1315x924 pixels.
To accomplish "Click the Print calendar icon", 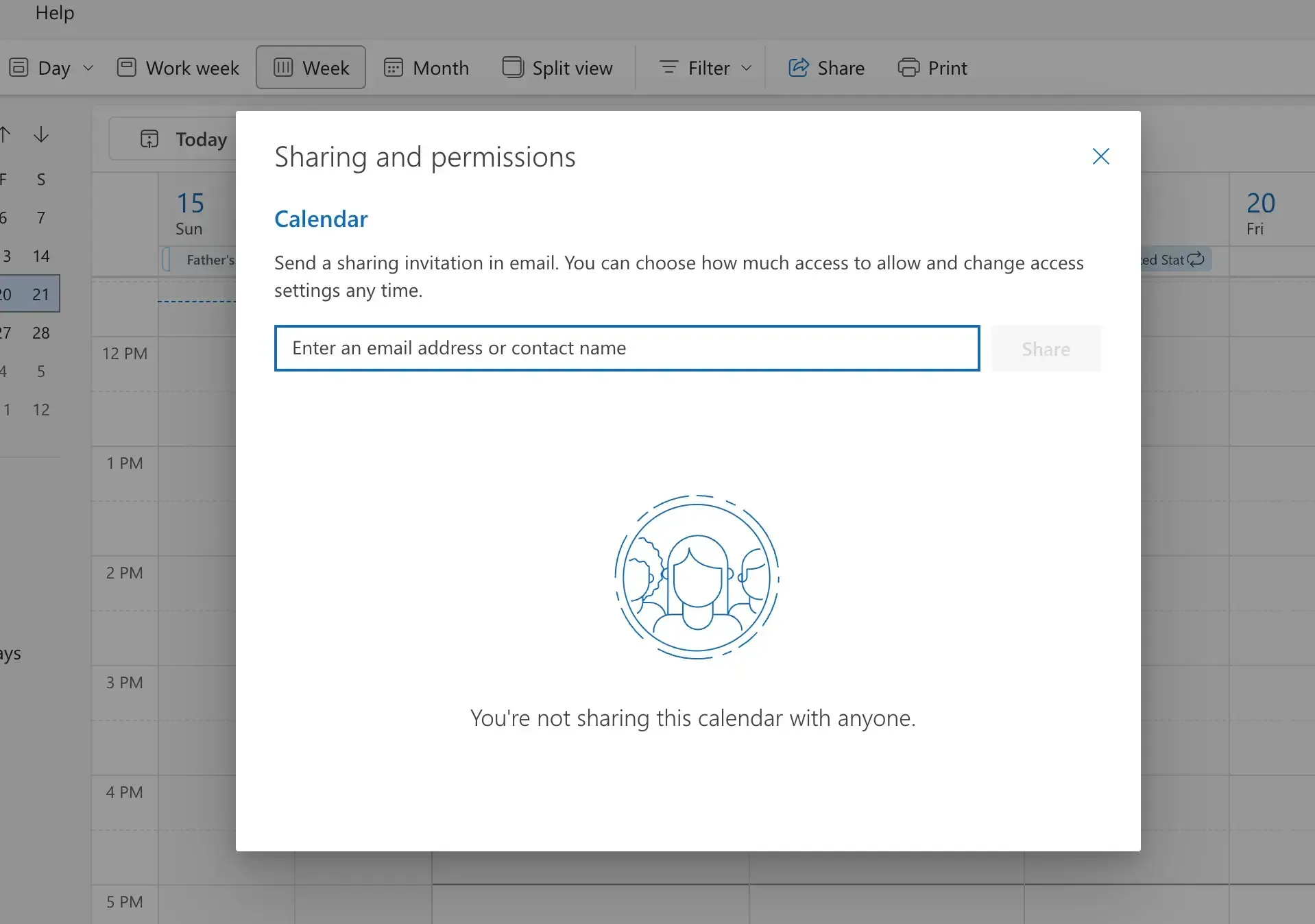I will pyautogui.click(x=910, y=68).
